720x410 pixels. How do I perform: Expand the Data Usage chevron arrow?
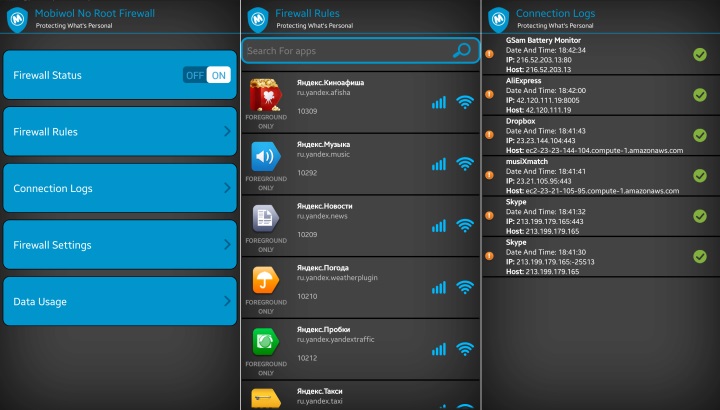(227, 301)
